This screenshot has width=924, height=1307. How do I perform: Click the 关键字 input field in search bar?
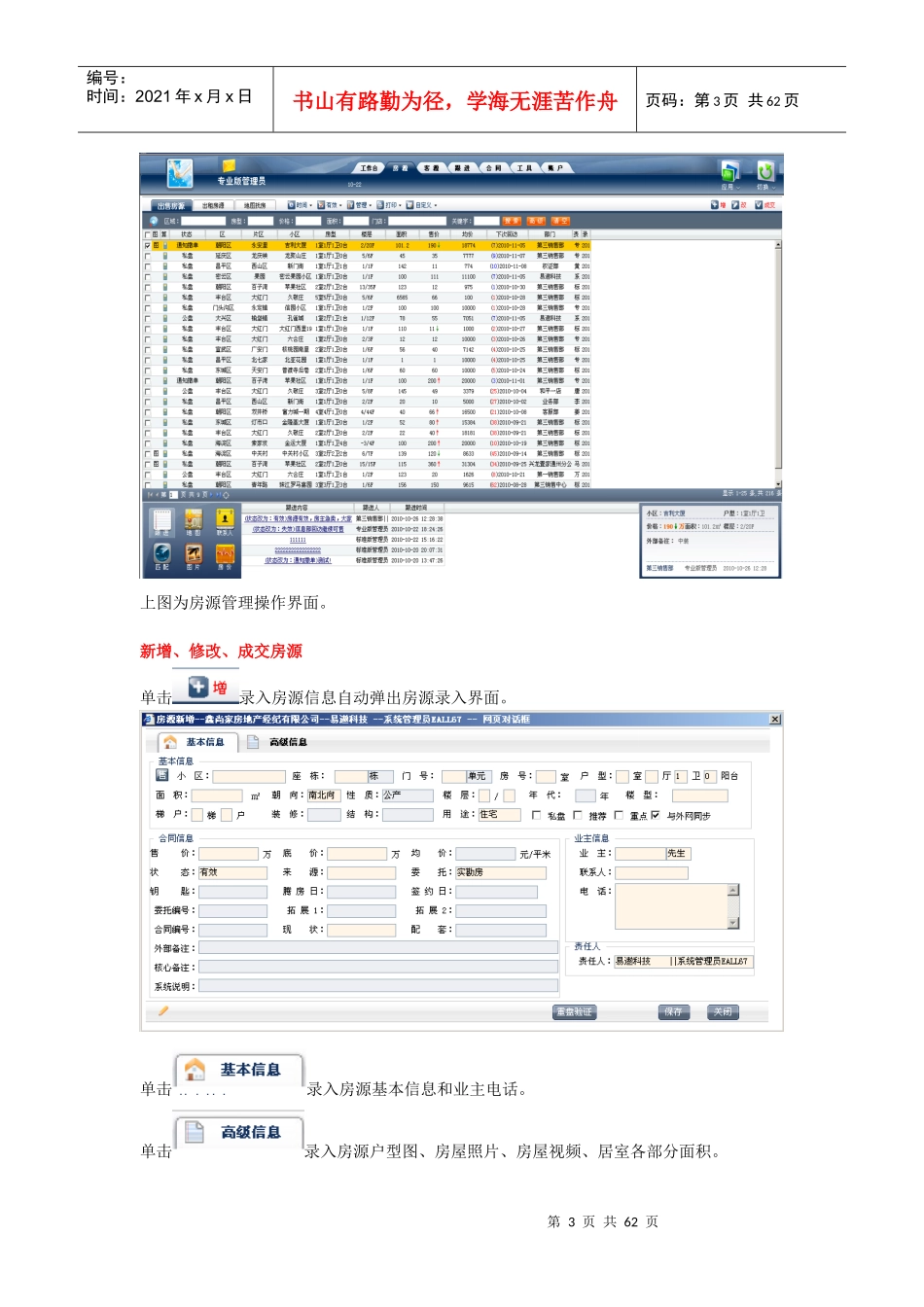tap(486, 221)
